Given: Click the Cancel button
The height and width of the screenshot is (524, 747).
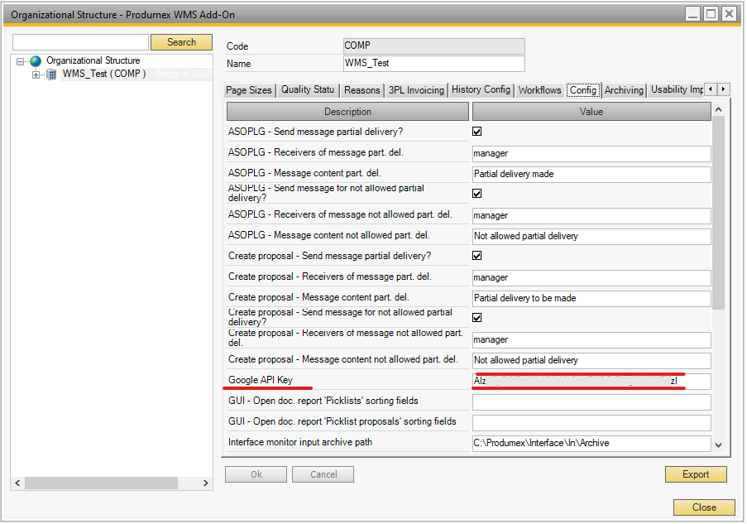Looking at the screenshot, I should tap(323, 475).
